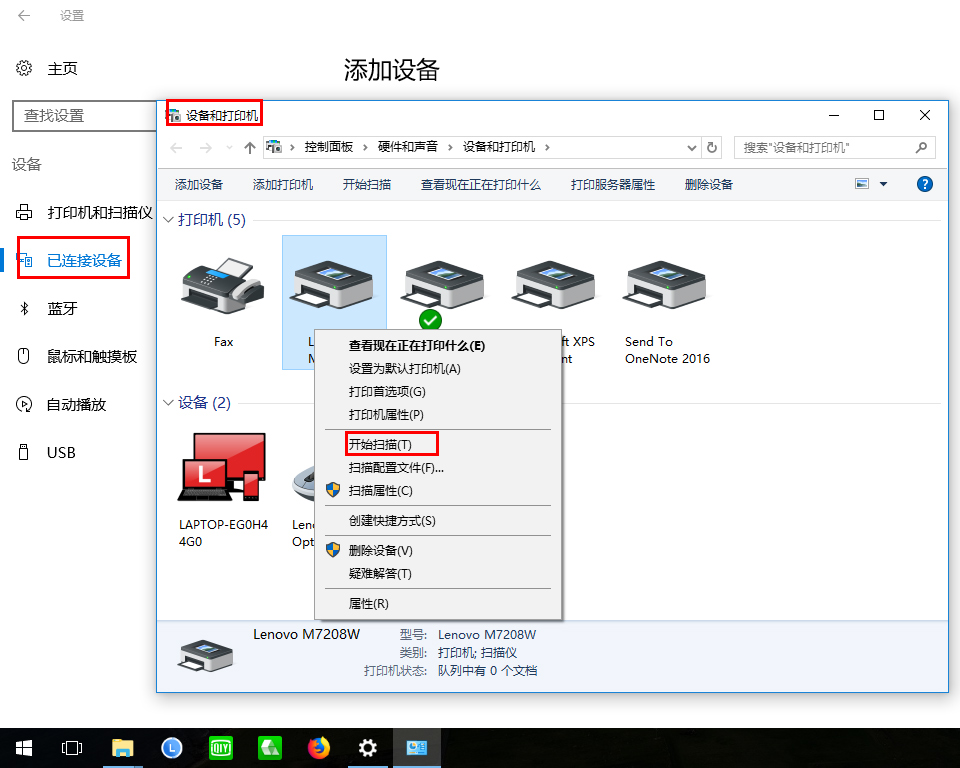Open the Windows Start menu
This screenshot has width=960, height=768.
[x=24, y=748]
